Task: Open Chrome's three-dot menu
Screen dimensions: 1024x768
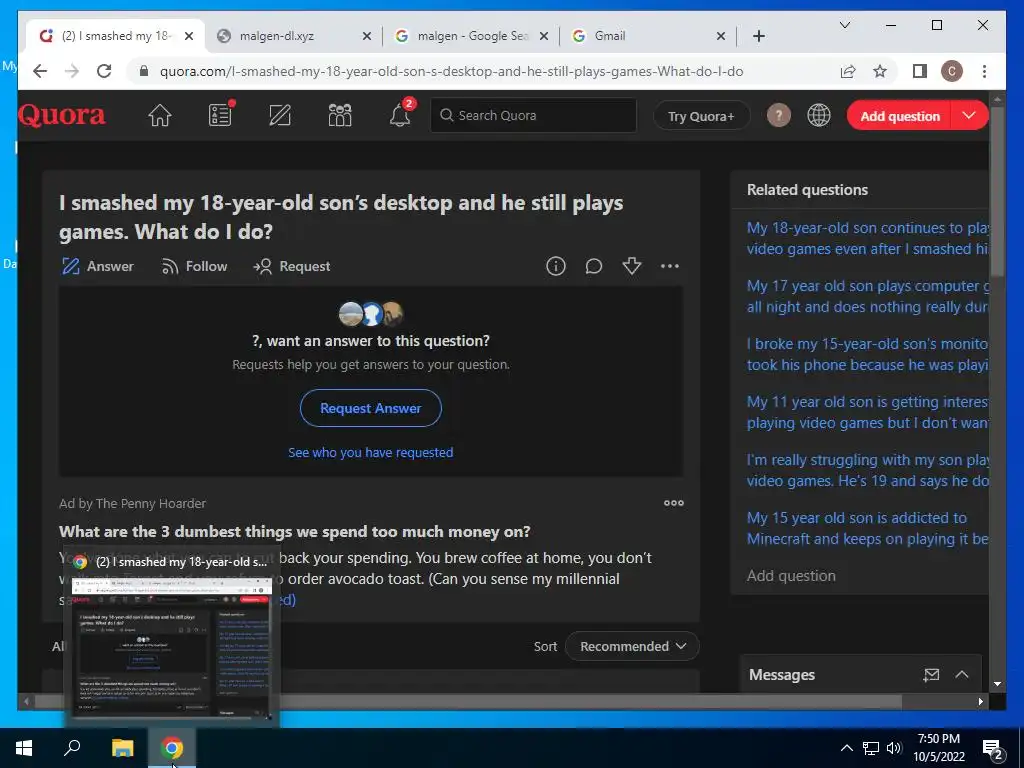Action: 984,71
